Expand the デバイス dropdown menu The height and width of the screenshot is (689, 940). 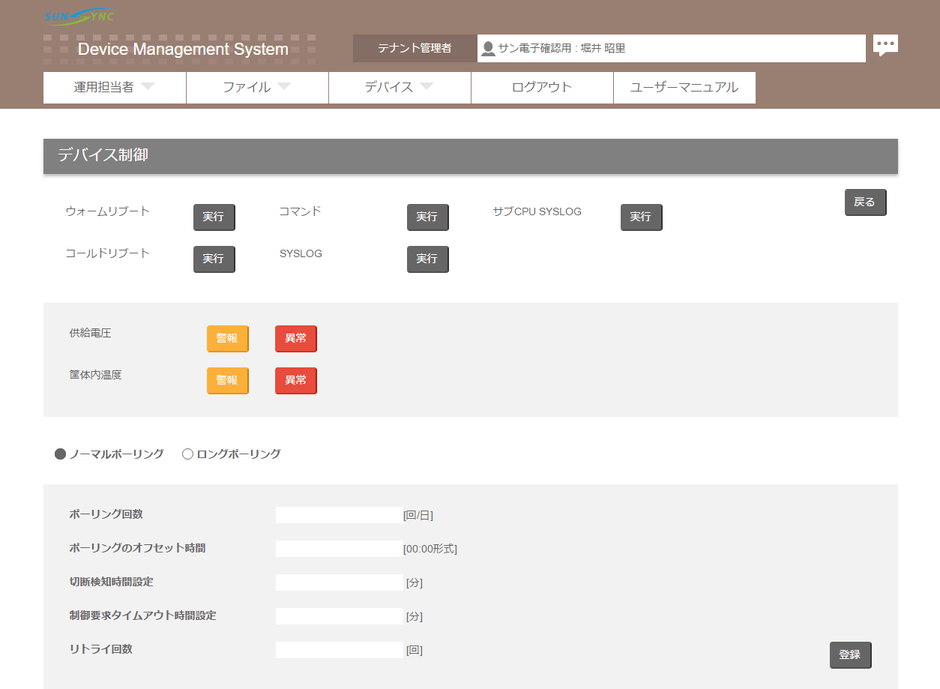pyautogui.click(x=399, y=87)
